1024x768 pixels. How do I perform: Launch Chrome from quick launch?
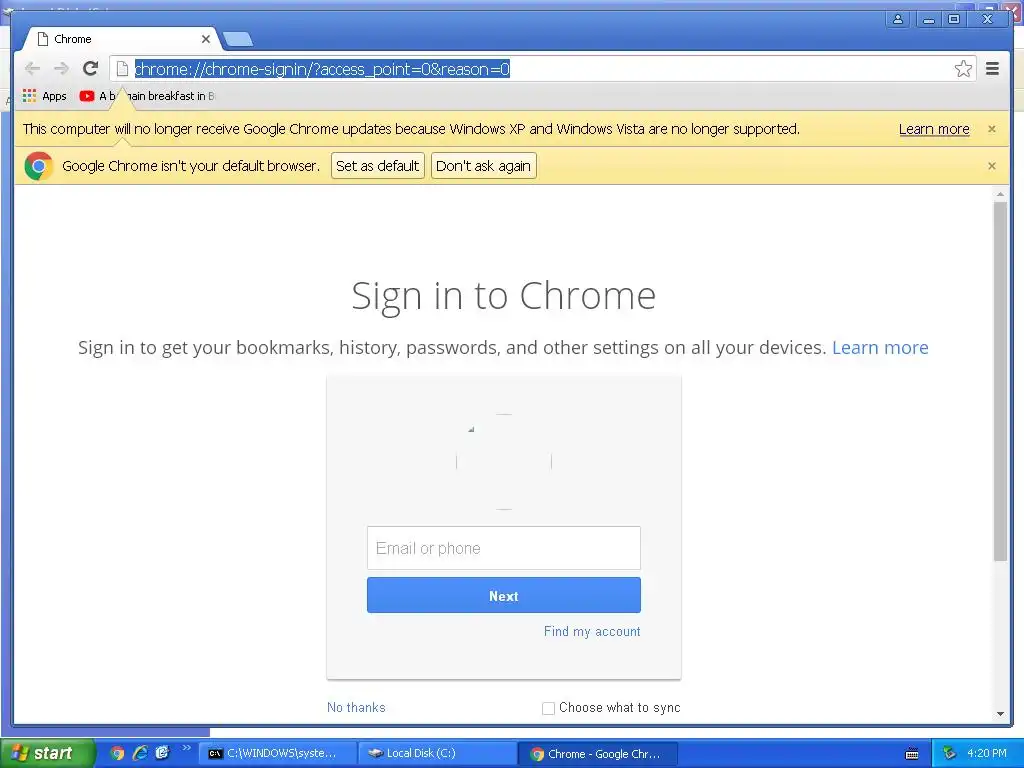[x=117, y=754]
